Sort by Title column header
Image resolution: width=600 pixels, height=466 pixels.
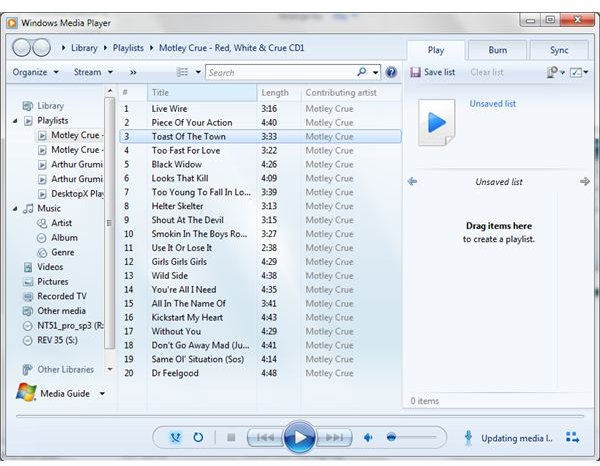202,93
